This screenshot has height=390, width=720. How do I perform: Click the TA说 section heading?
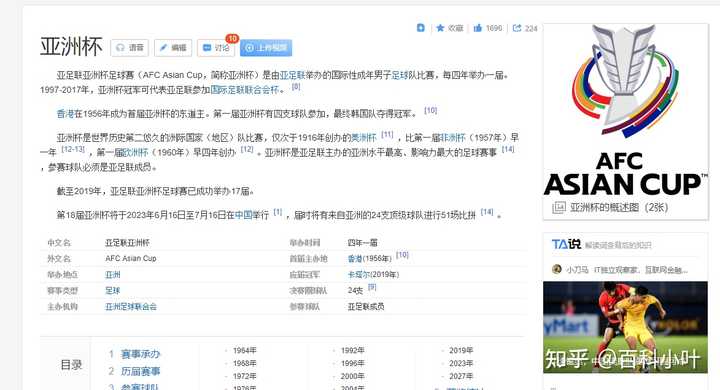pyautogui.click(x=566, y=244)
